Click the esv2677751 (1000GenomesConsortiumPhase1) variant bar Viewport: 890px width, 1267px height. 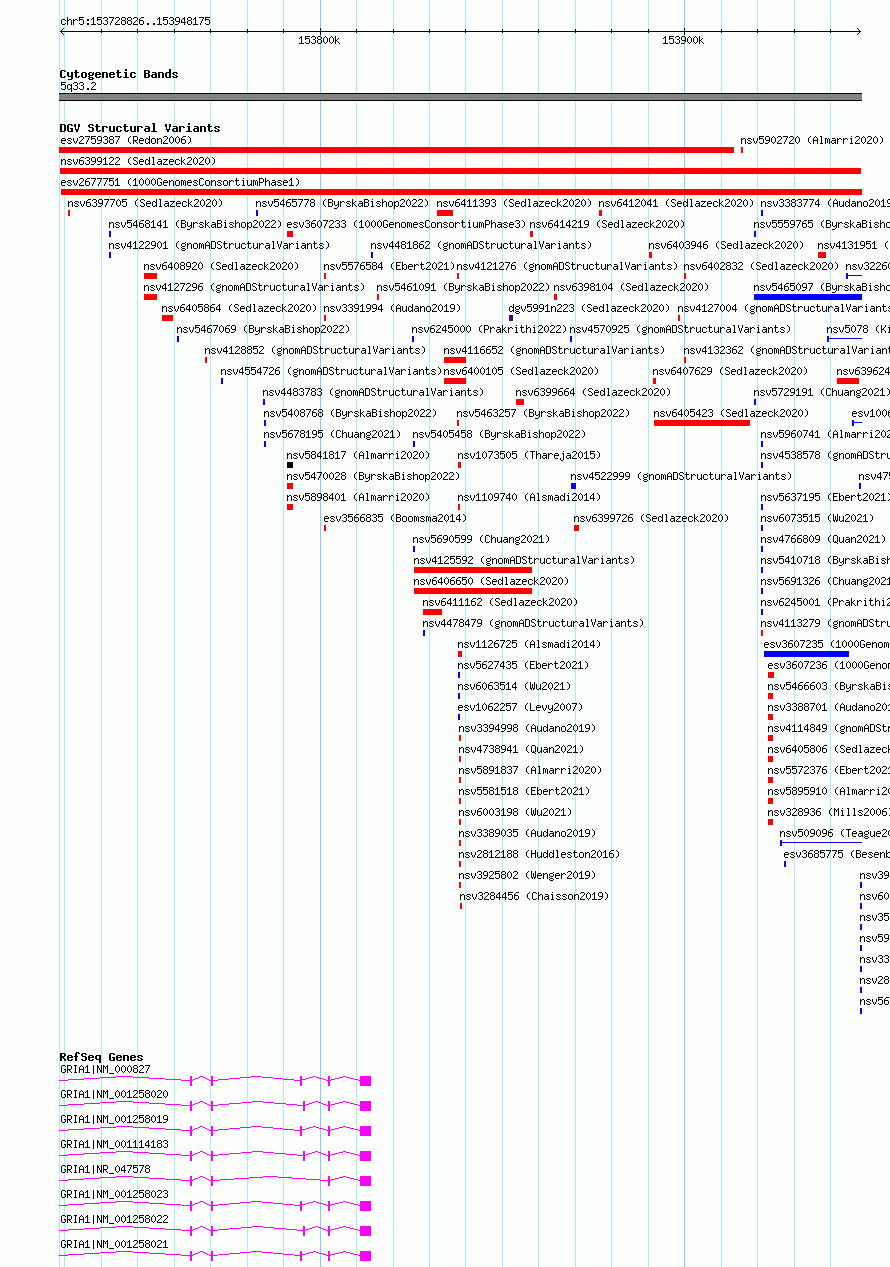pos(460,192)
